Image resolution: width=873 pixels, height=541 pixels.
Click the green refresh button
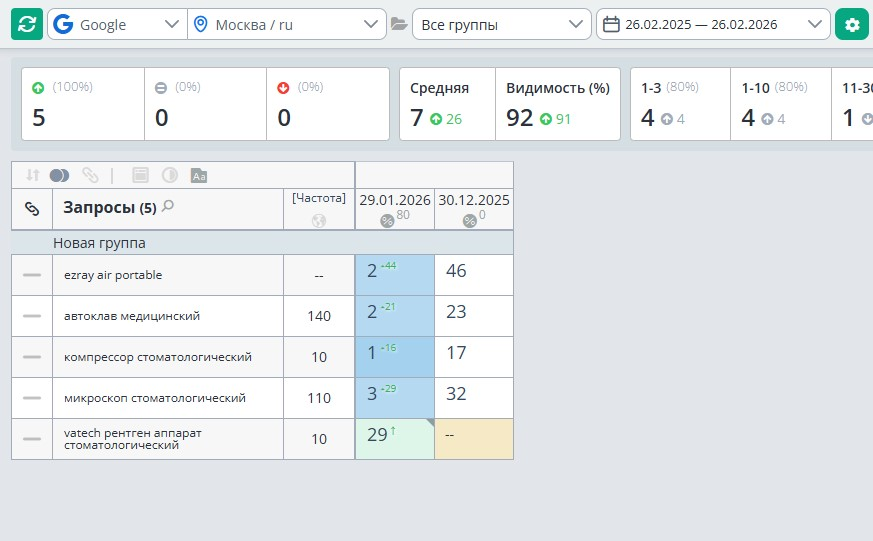27,24
